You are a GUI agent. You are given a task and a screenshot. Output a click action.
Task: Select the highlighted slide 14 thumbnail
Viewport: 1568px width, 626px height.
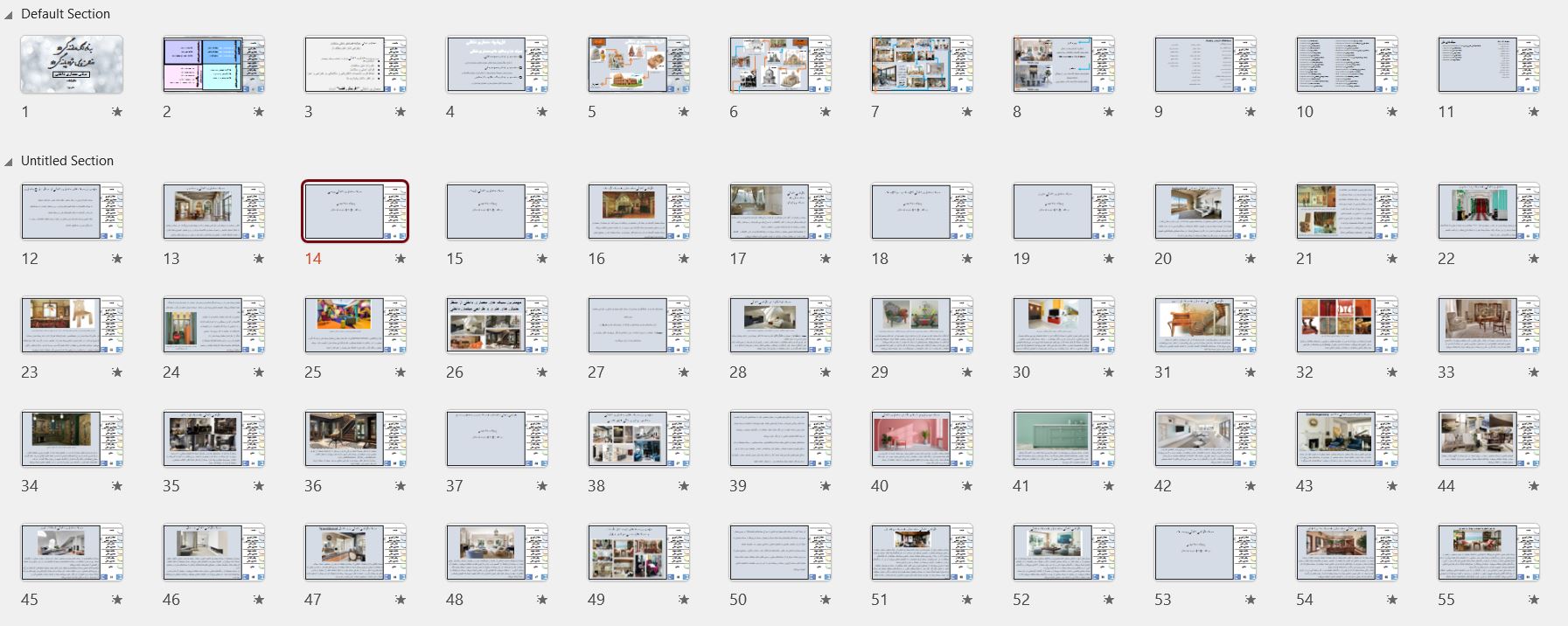point(355,211)
